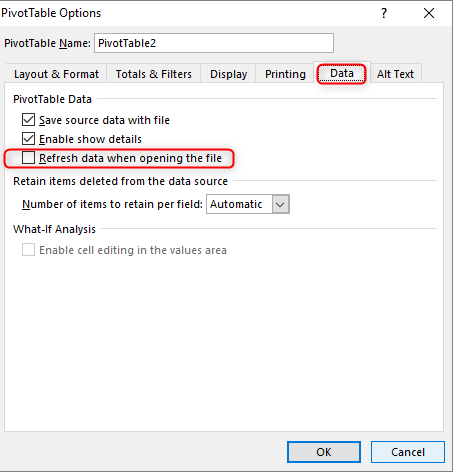Tick Enable cell editing in values area
Image resolution: width=453 pixels, height=472 pixels.
(x=28, y=250)
